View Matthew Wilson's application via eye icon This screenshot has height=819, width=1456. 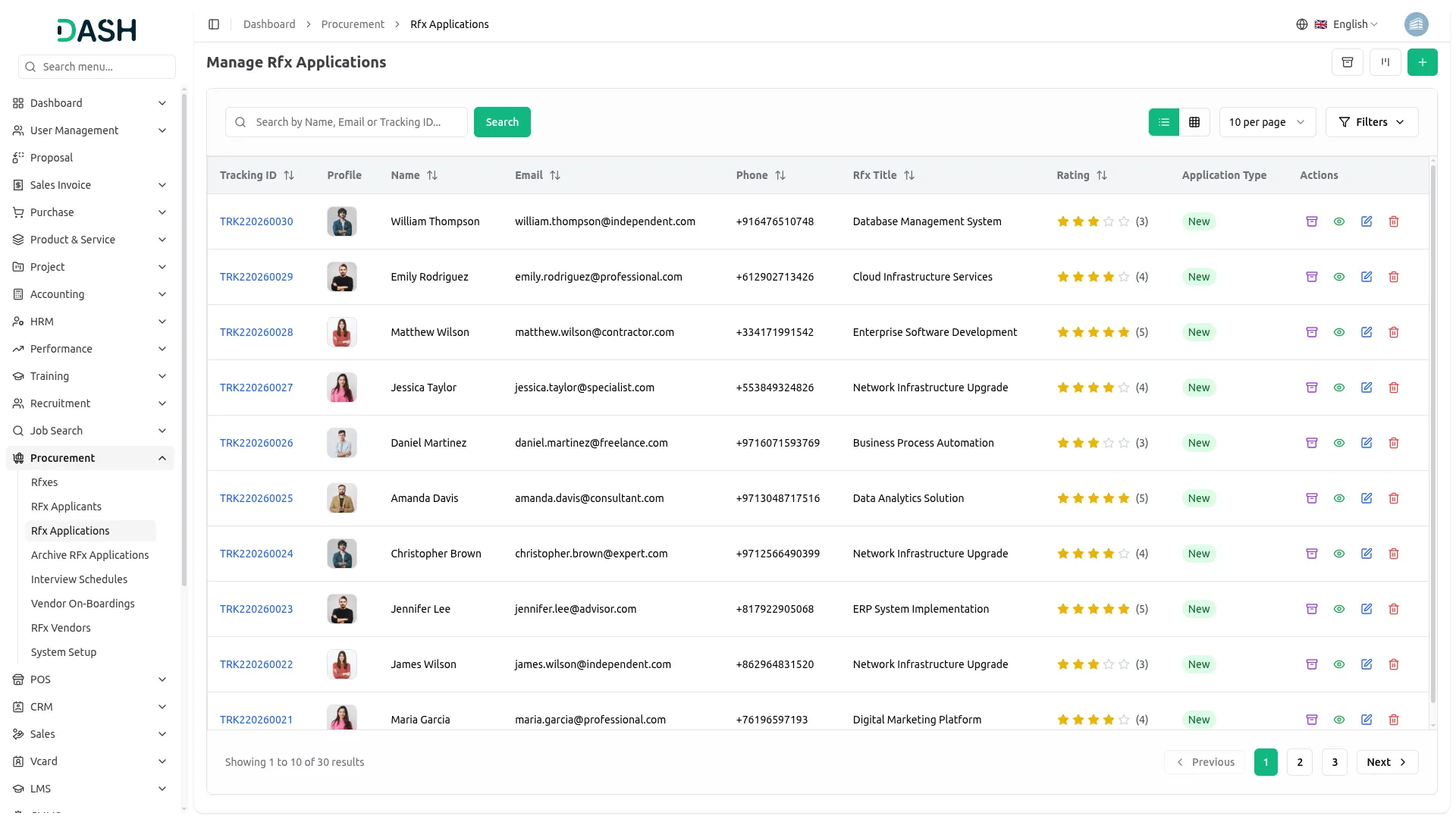(x=1339, y=332)
